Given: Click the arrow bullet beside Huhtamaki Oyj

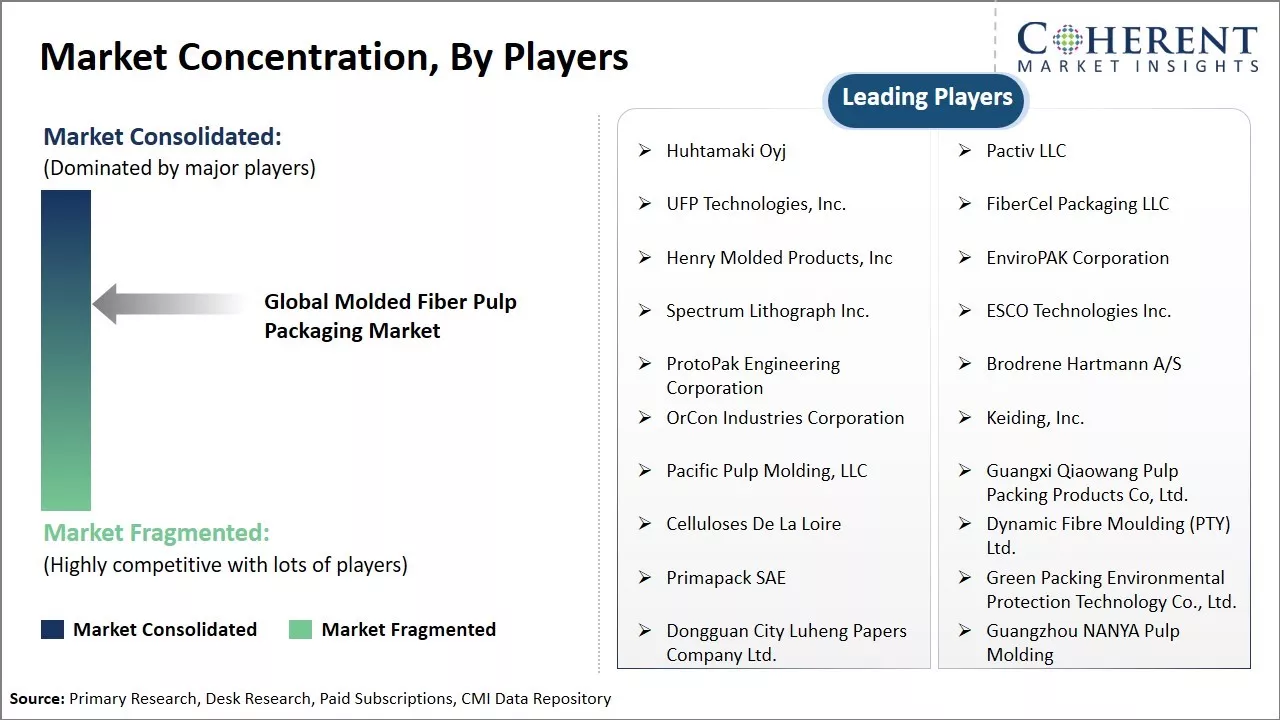Looking at the screenshot, I should click(x=645, y=151).
